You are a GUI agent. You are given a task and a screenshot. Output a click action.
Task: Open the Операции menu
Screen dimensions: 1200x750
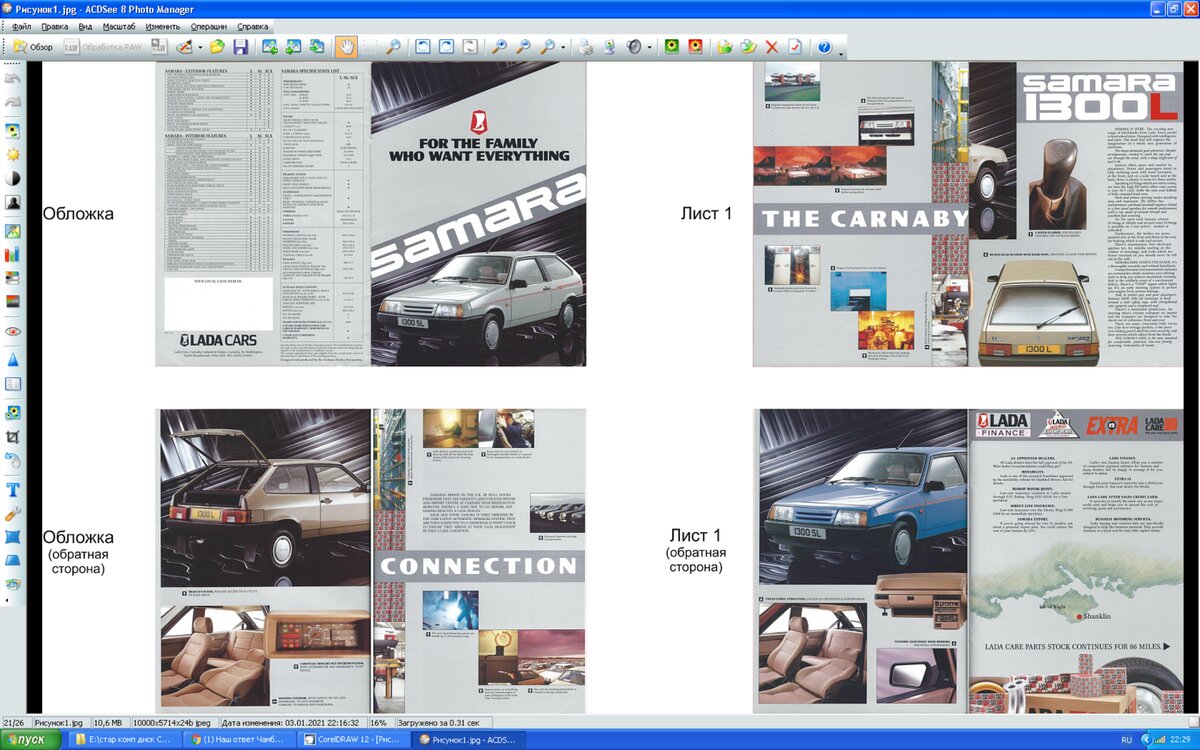pyautogui.click(x=208, y=26)
